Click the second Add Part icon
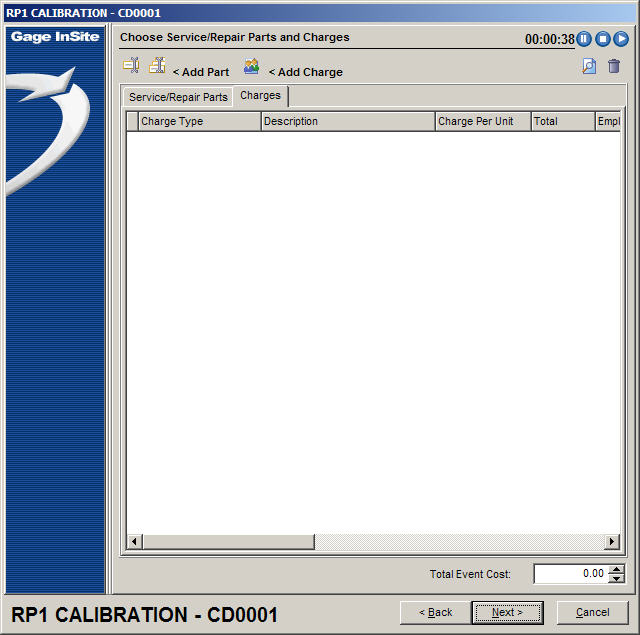 [157, 66]
